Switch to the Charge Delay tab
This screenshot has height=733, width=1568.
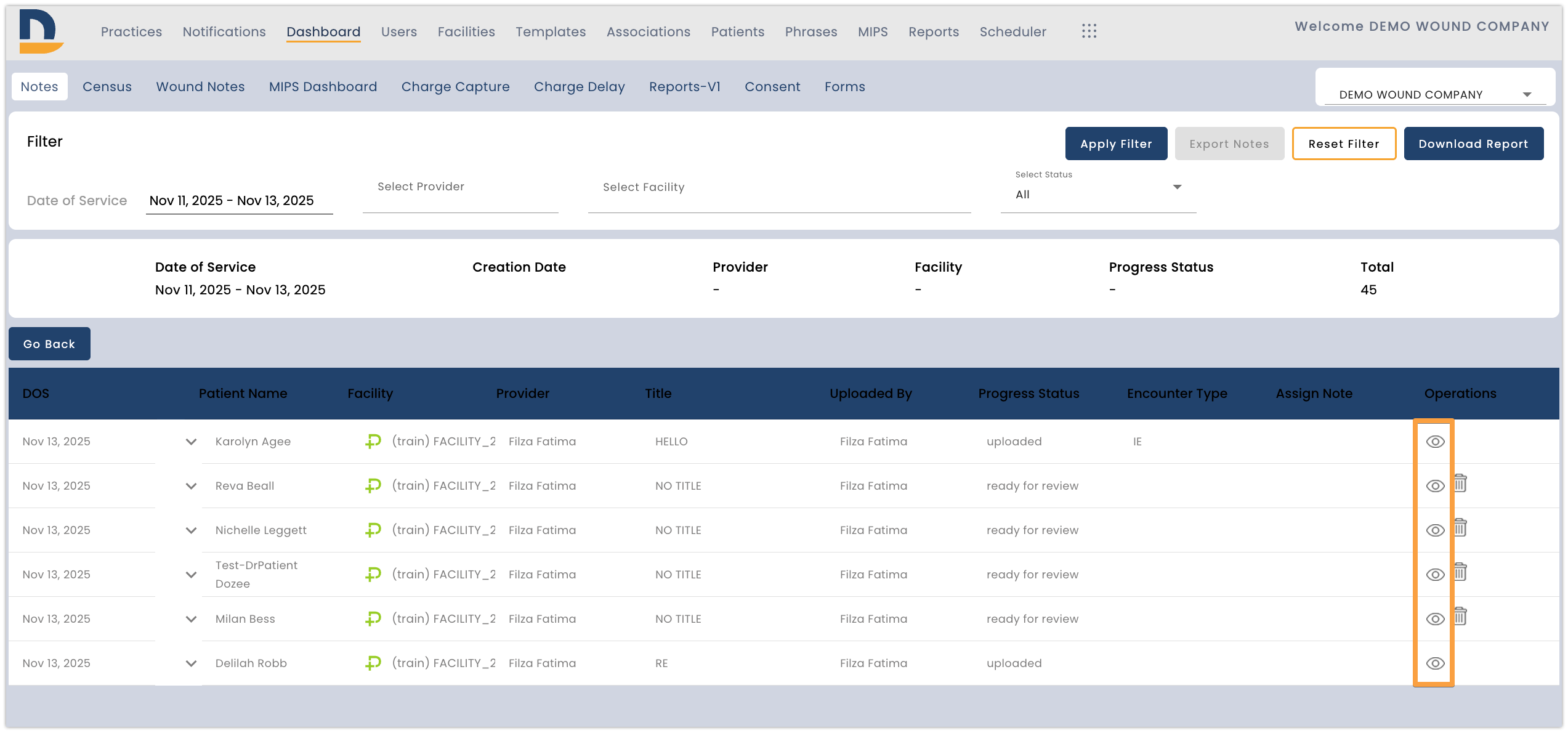pyautogui.click(x=579, y=87)
